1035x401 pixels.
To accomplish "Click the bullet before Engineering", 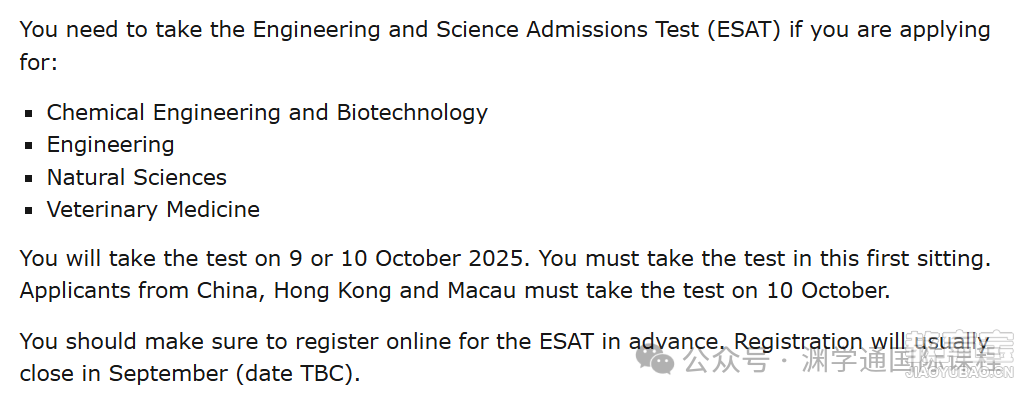I will (x=28, y=146).
